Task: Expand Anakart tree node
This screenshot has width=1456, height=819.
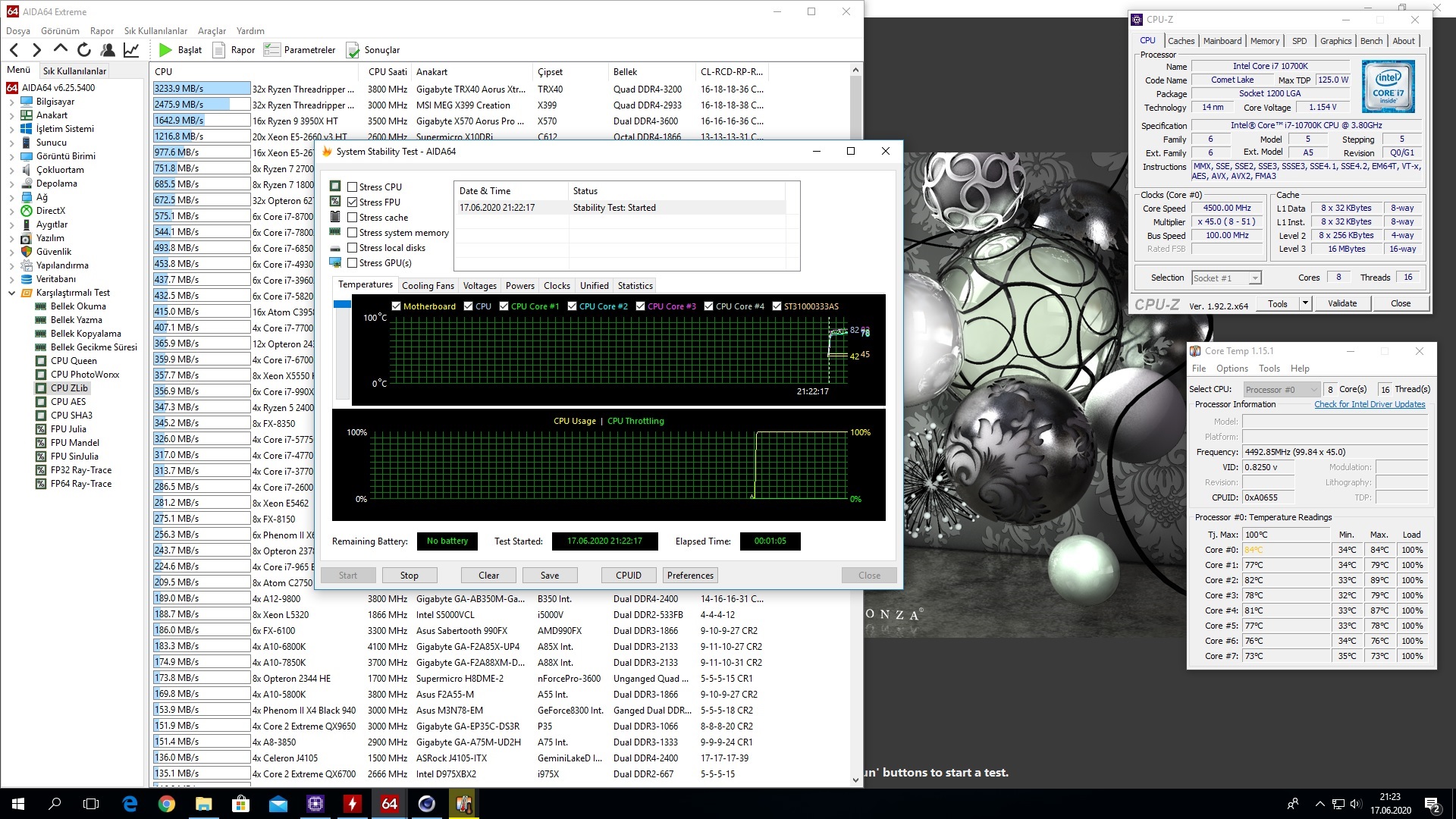Action: [x=12, y=115]
